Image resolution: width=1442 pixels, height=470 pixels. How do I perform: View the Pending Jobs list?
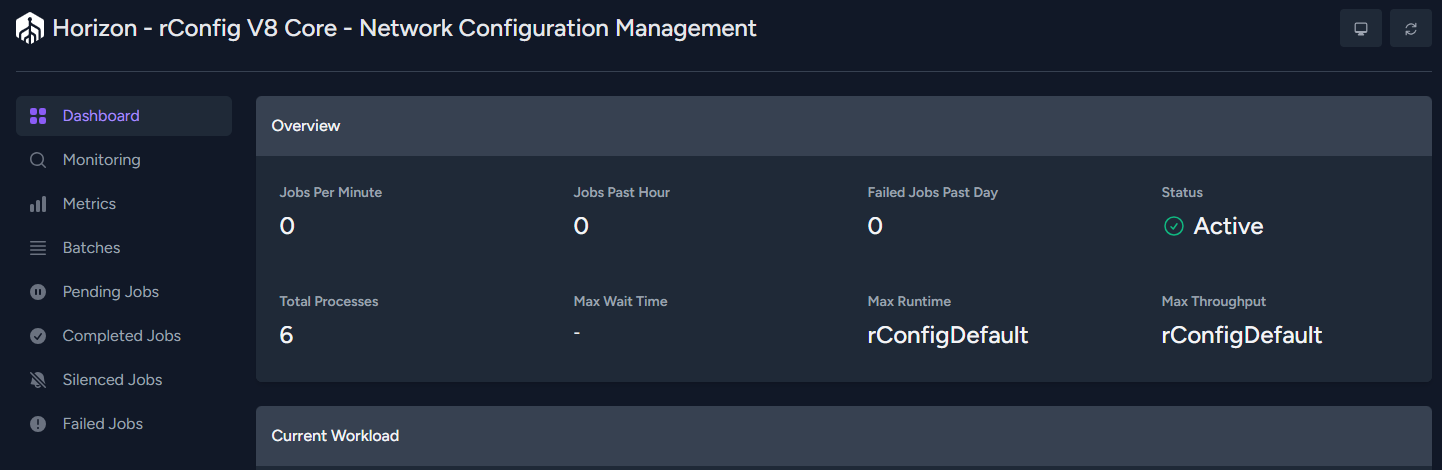click(x=124, y=292)
